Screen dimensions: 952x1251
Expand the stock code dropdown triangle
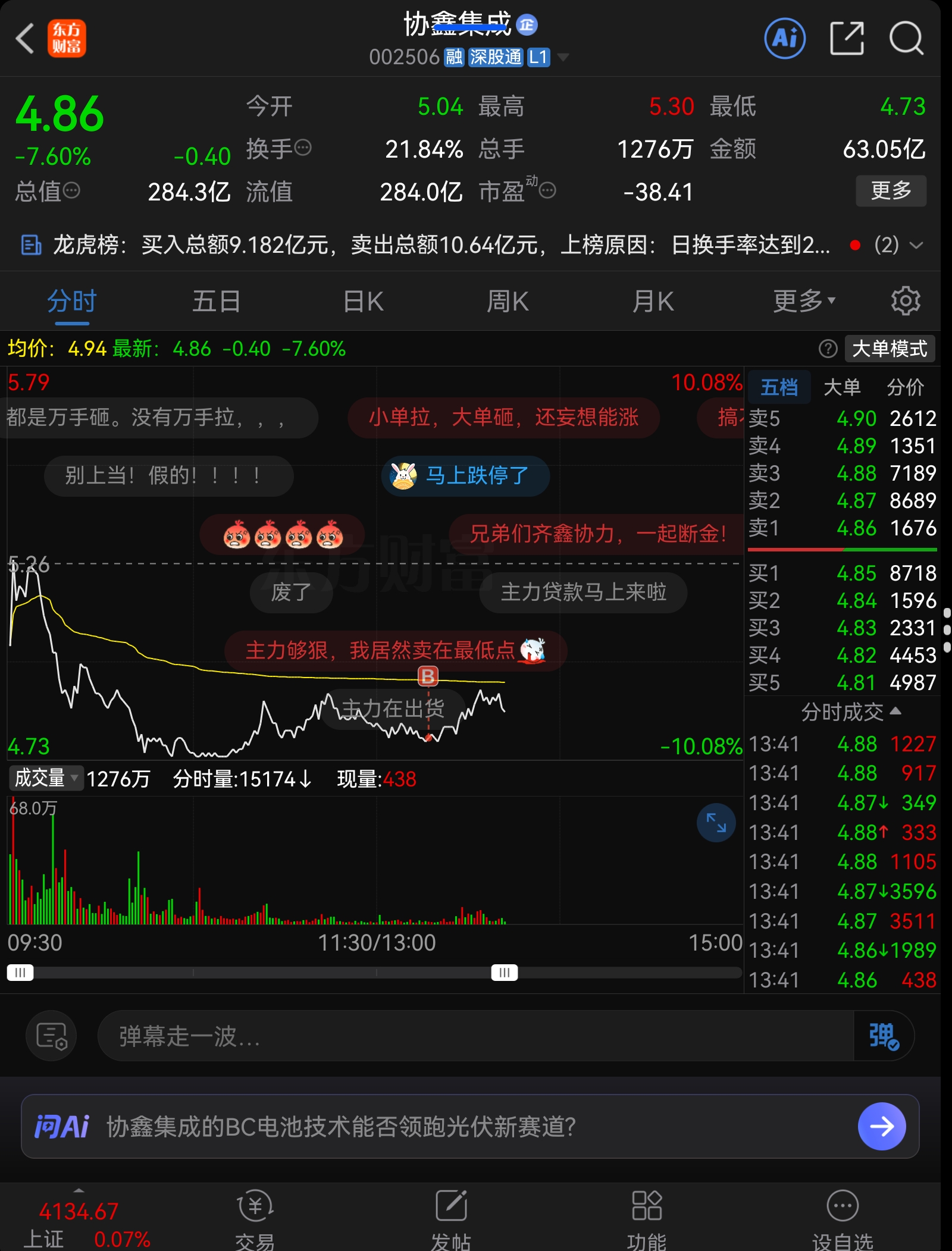(563, 58)
